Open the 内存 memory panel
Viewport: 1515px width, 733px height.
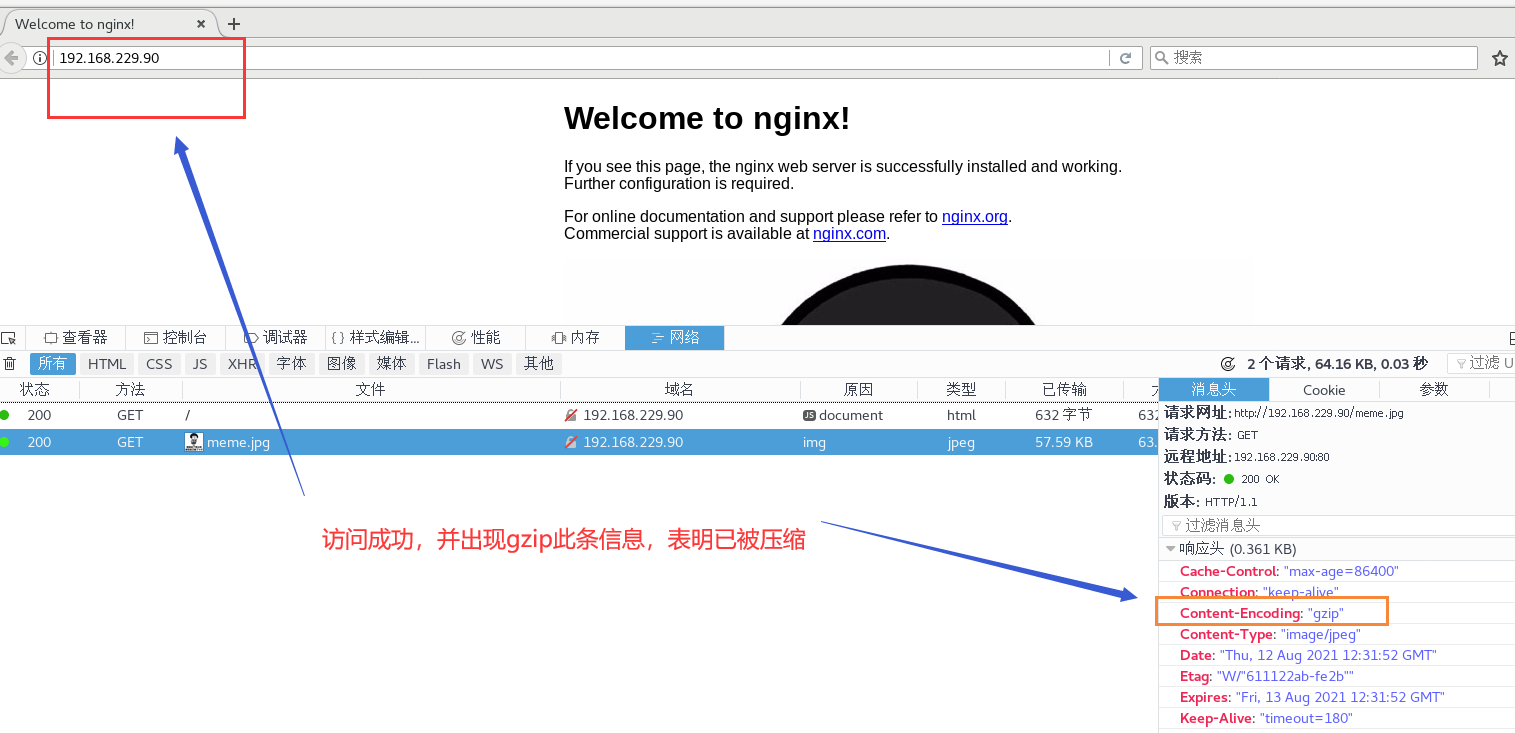point(575,338)
